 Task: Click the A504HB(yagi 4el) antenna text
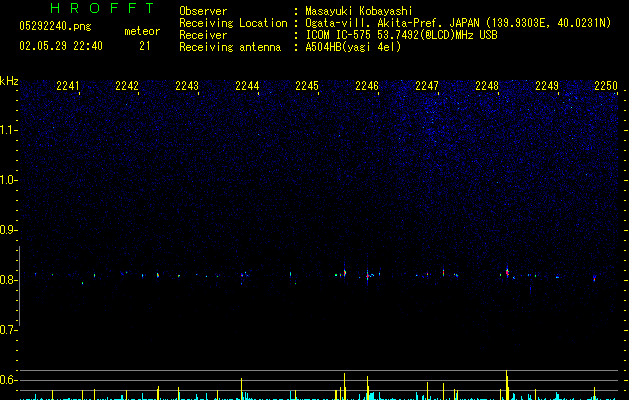pyautogui.click(x=353, y=47)
